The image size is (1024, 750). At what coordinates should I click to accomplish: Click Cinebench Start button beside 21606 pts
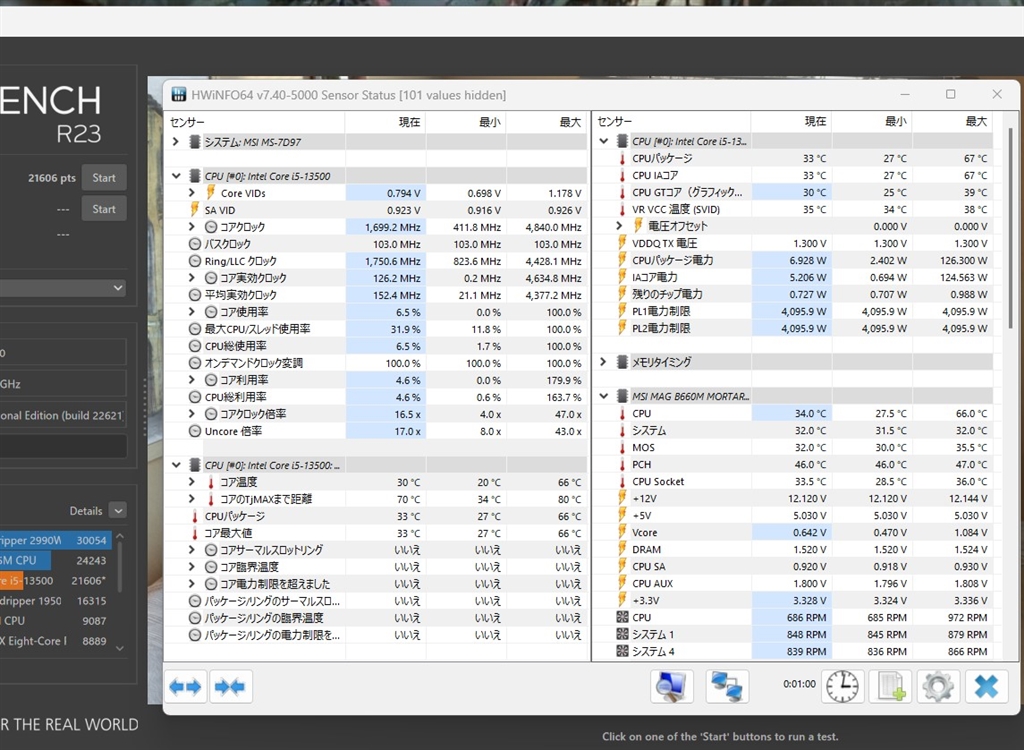coord(104,178)
